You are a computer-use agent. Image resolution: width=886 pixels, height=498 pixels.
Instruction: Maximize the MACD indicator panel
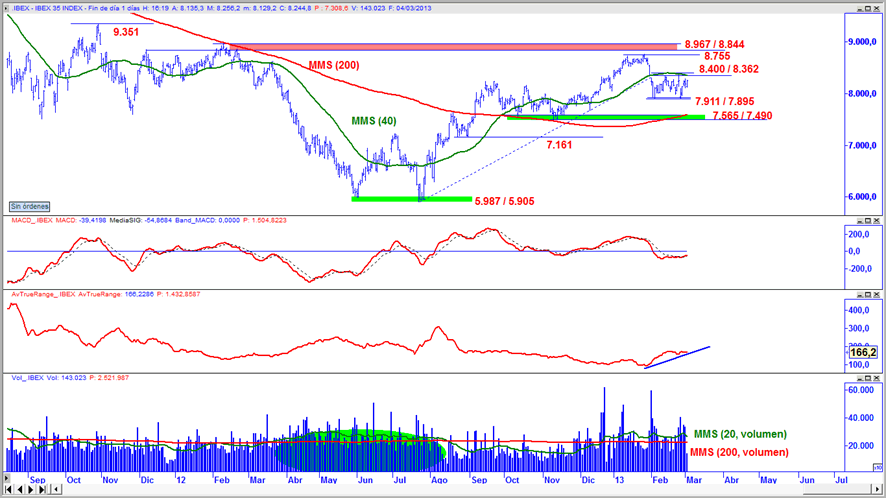pyautogui.click(x=868, y=220)
